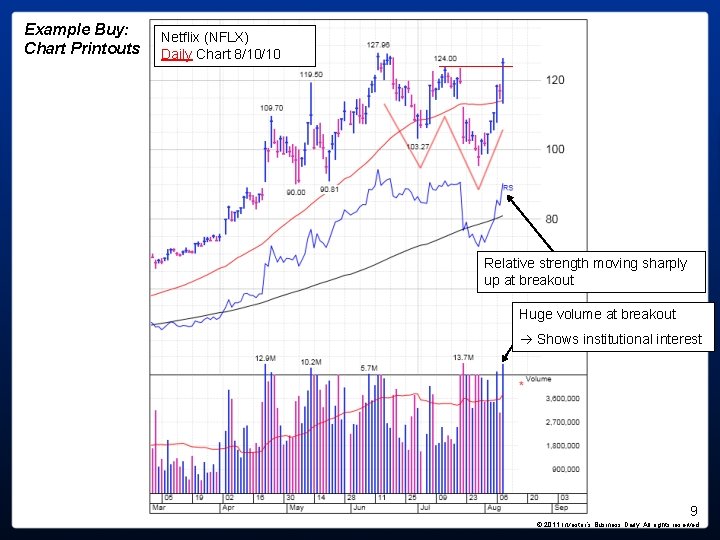Click the 127.96 price high label

point(378,45)
